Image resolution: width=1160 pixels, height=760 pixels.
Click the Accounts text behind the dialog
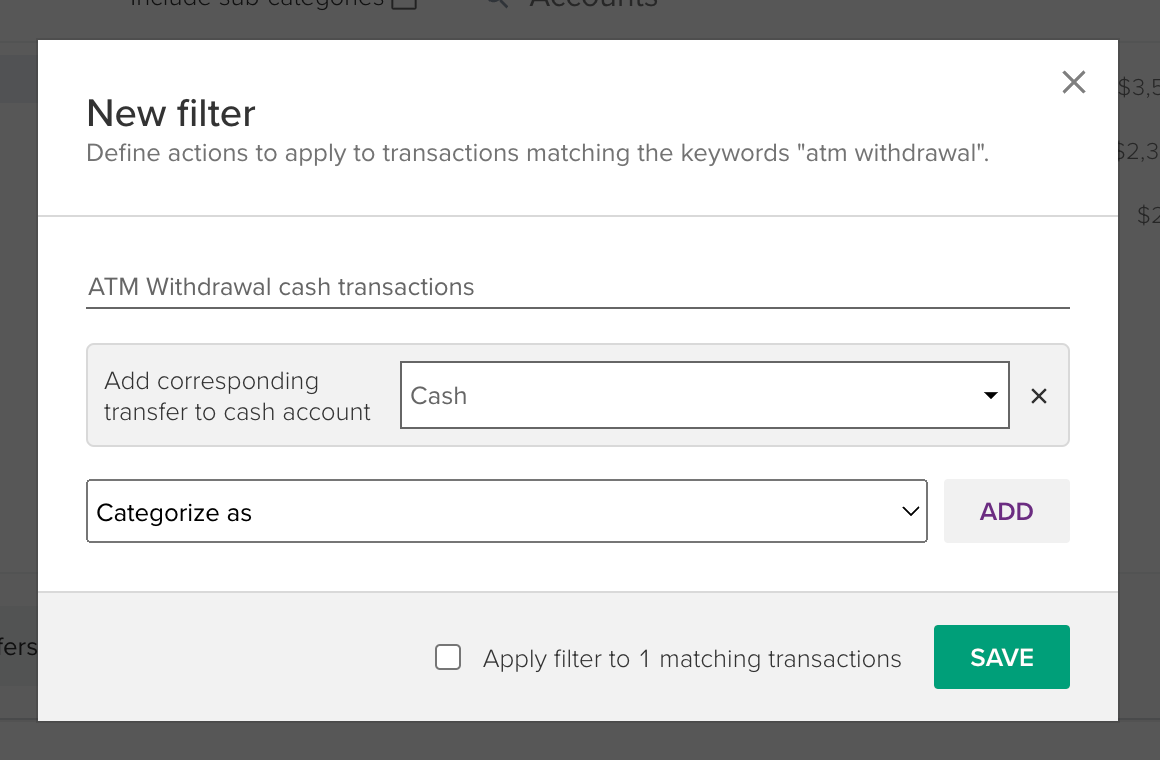(593, 4)
